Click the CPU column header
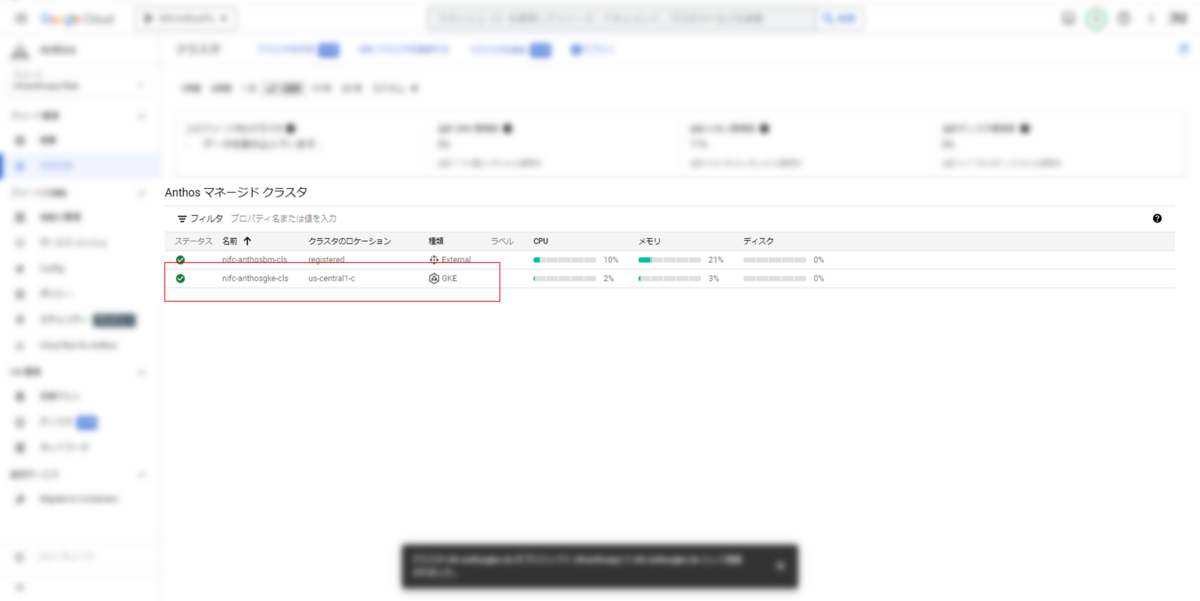Viewport: 1200px width, 601px height. click(541, 241)
